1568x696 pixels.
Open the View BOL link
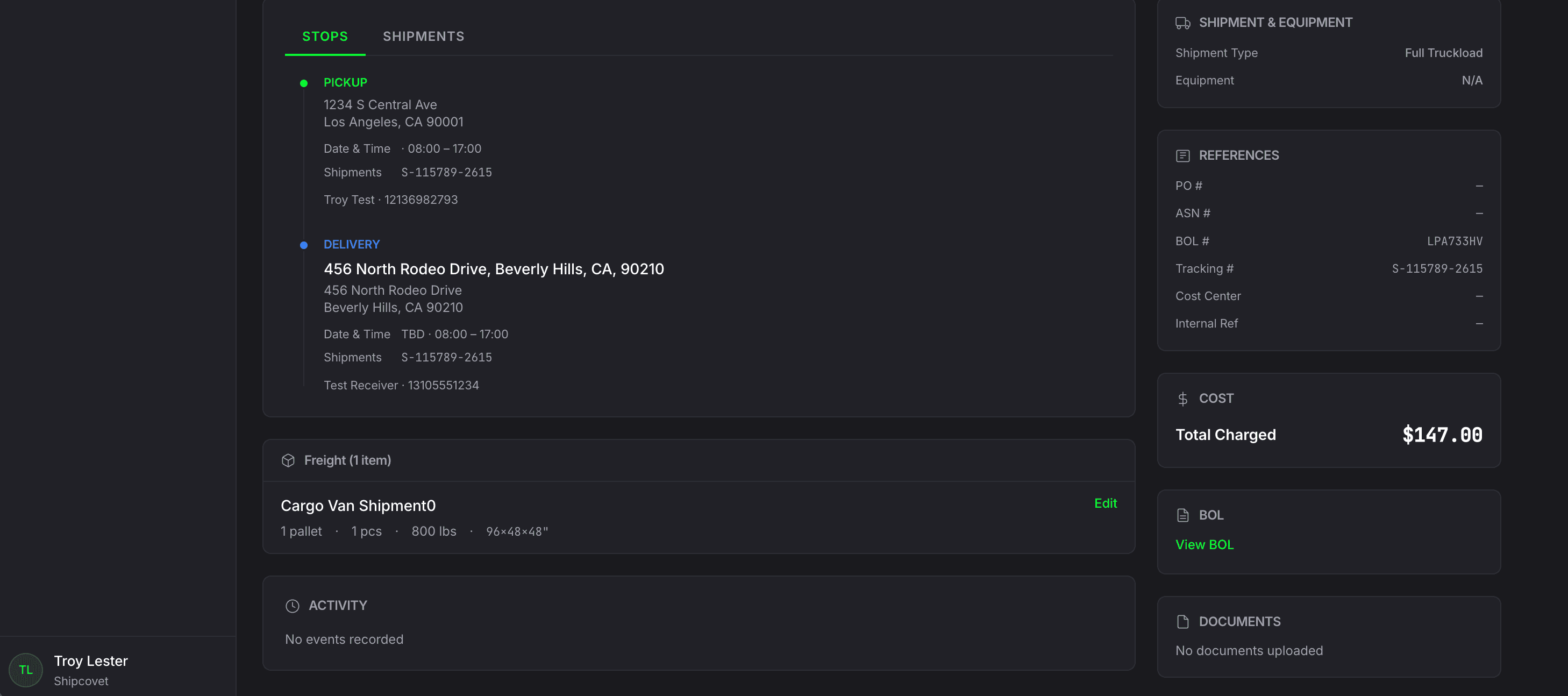pos(1204,544)
